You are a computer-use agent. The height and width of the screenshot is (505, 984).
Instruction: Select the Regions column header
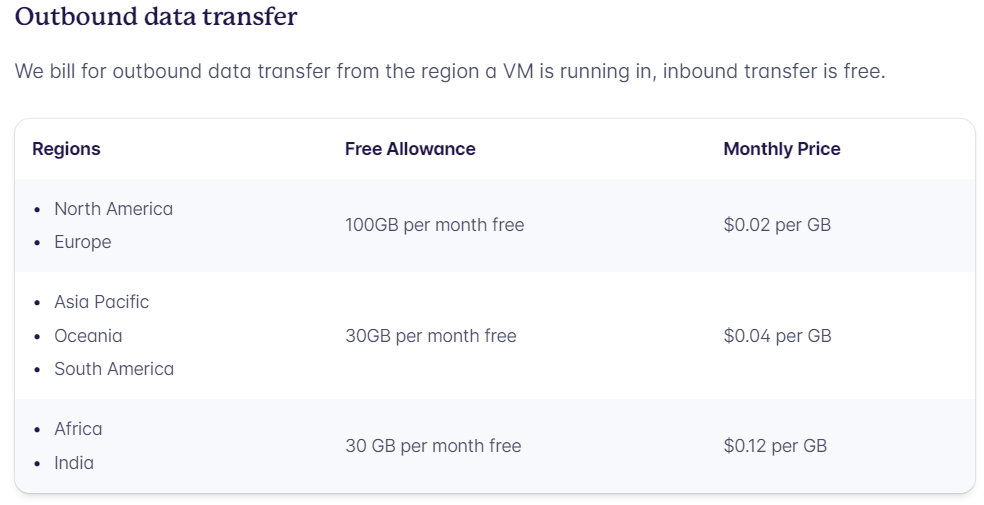[x=66, y=149]
